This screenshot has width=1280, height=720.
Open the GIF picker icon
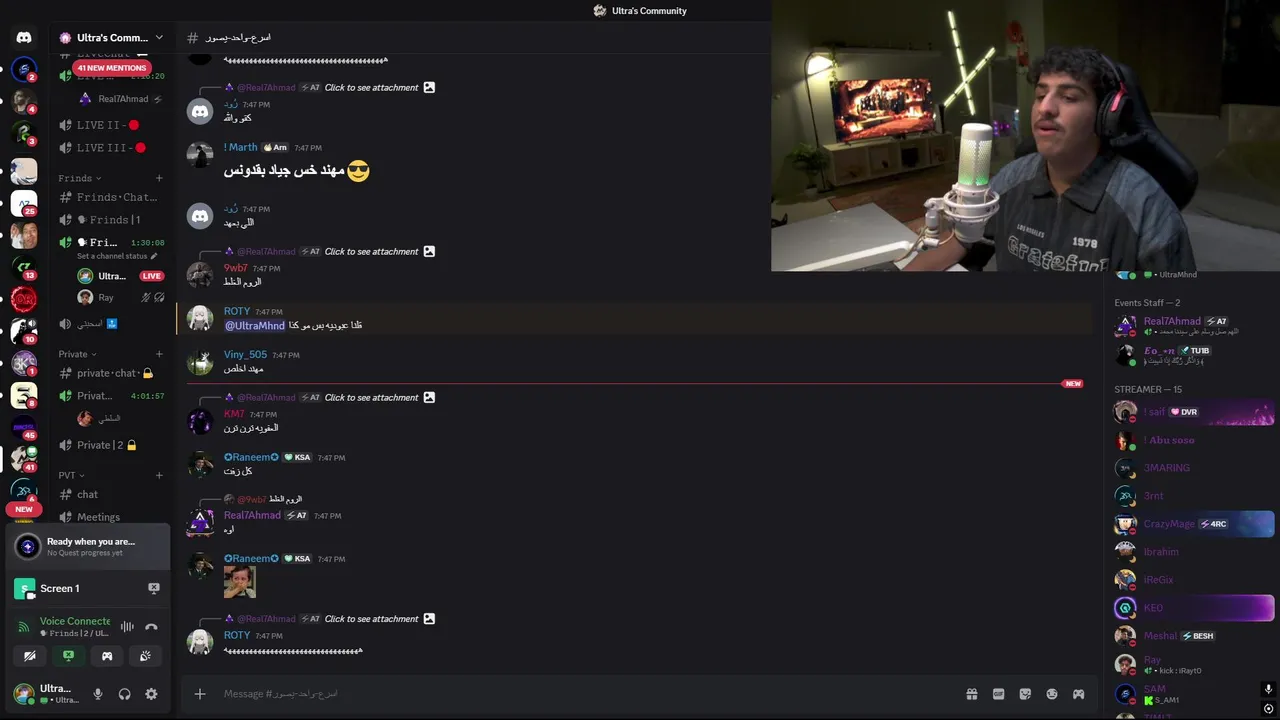998,694
